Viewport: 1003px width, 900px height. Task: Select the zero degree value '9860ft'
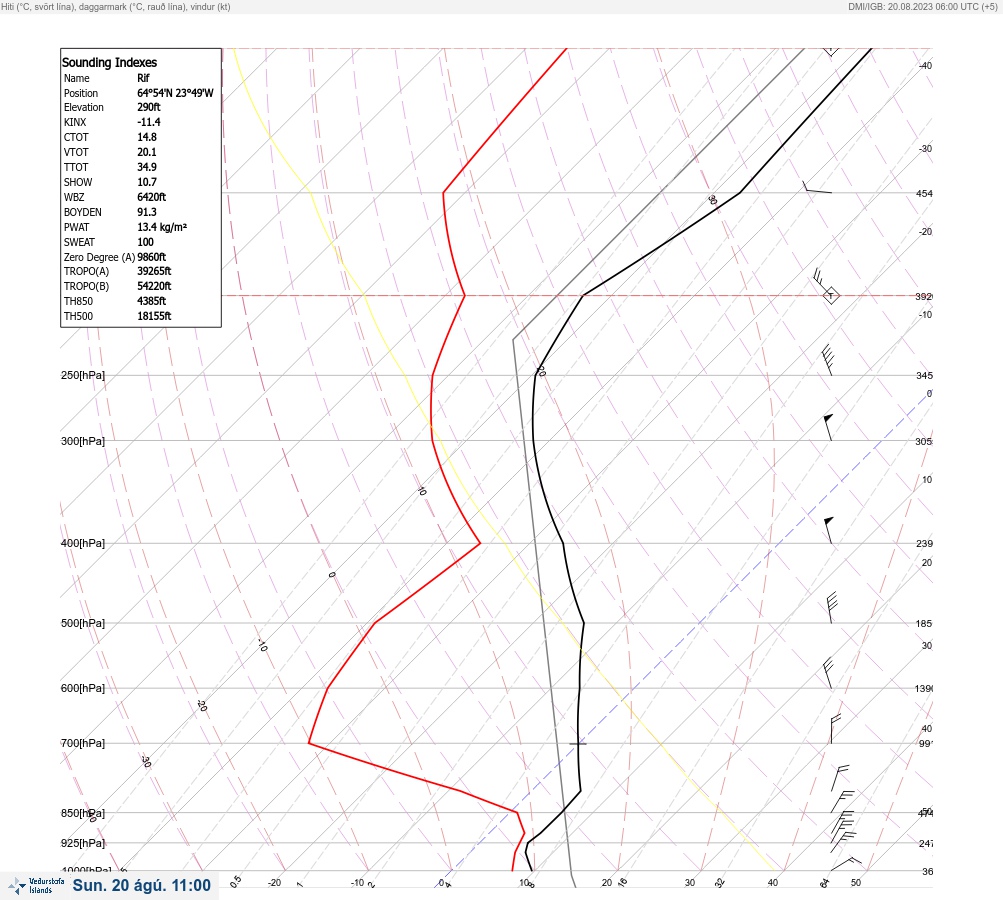tap(152, 257)
